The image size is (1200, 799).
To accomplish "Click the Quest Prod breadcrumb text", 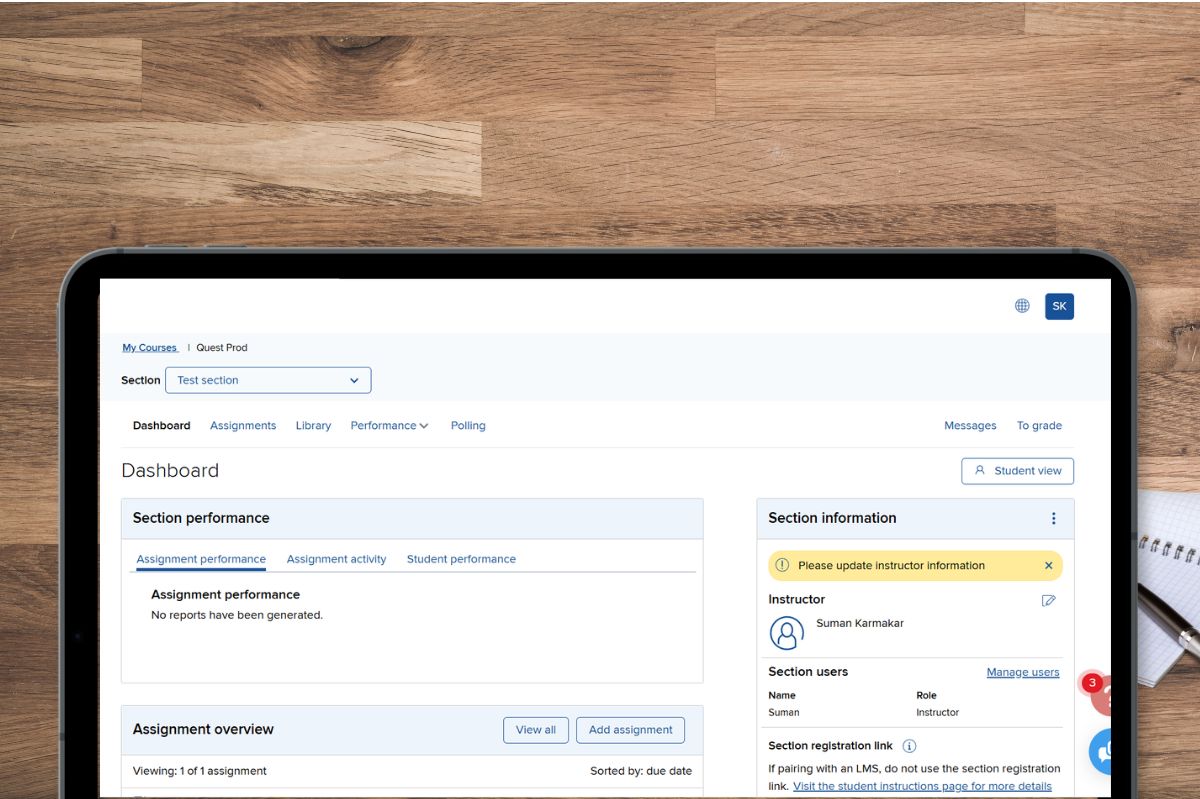I will click(x=222, y=348).
